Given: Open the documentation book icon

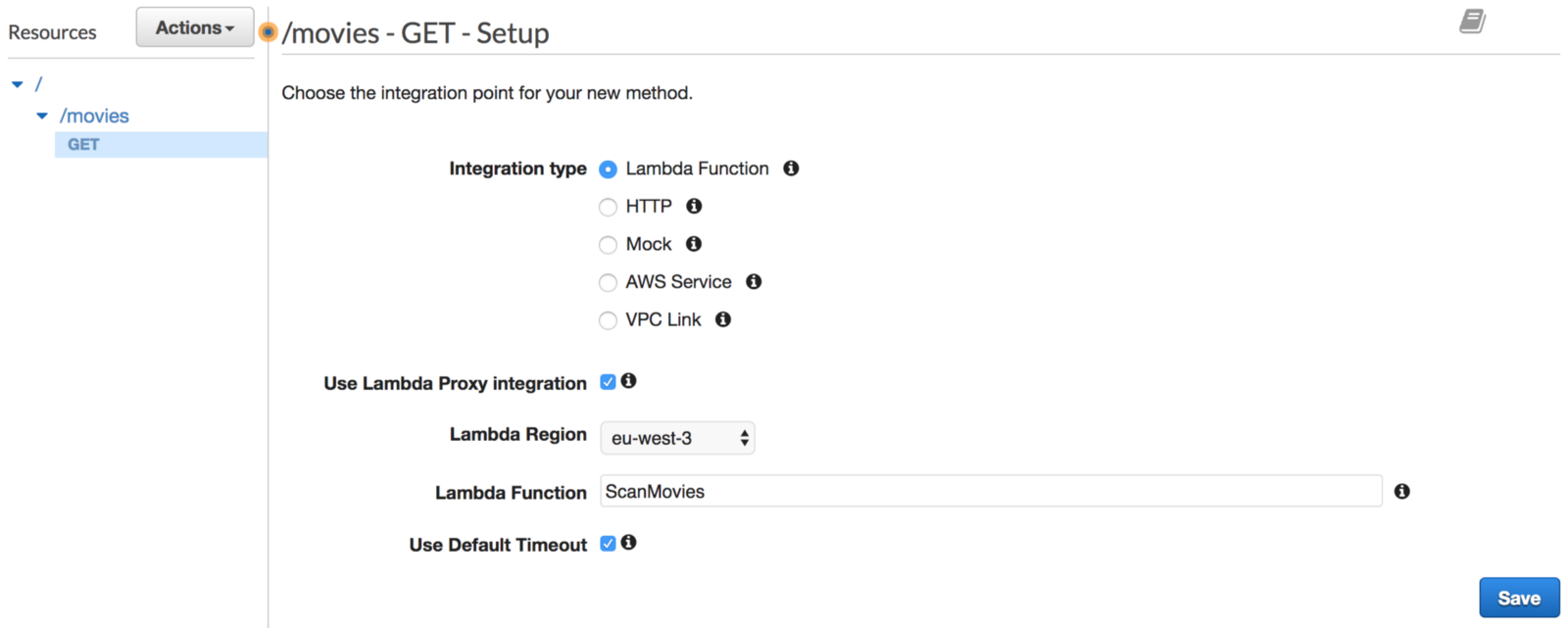Looking at the screenshot, I should pyautogui.click(x=1472, y=22).
